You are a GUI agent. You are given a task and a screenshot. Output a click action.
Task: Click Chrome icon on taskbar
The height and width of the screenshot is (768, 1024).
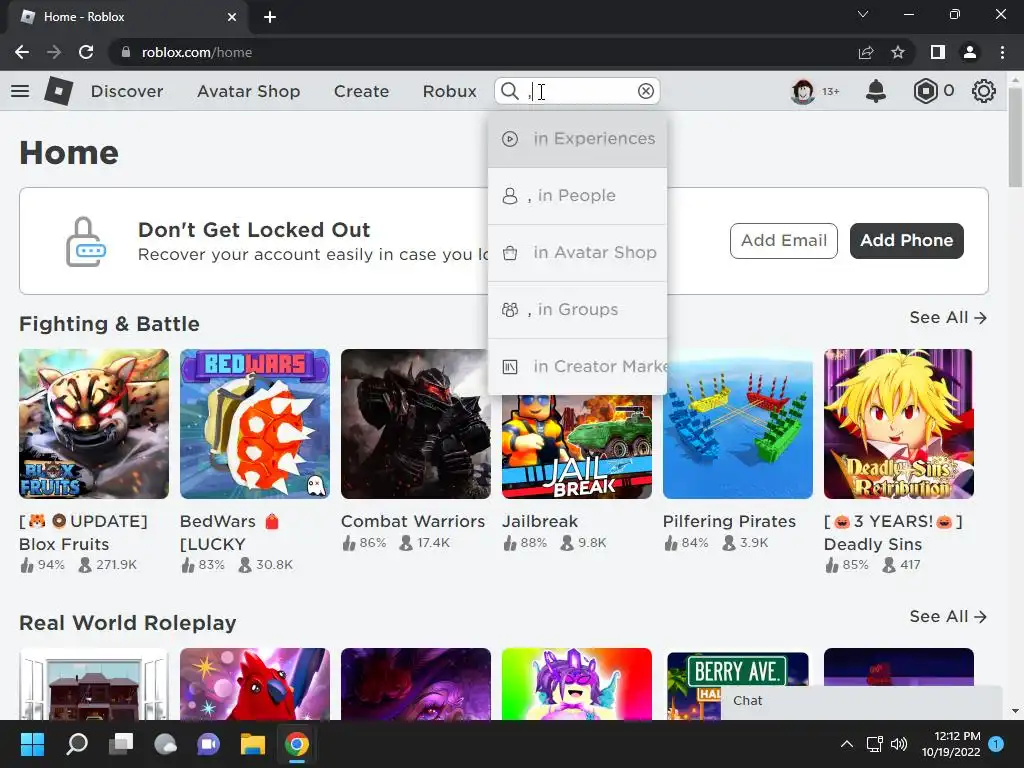296,744
